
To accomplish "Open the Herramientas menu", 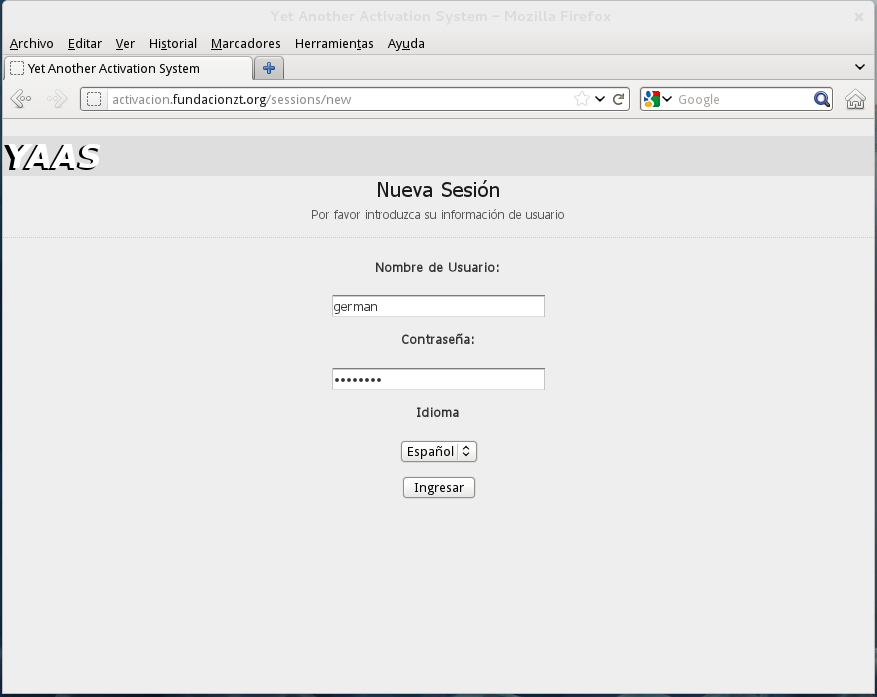I will pos(334,43).
